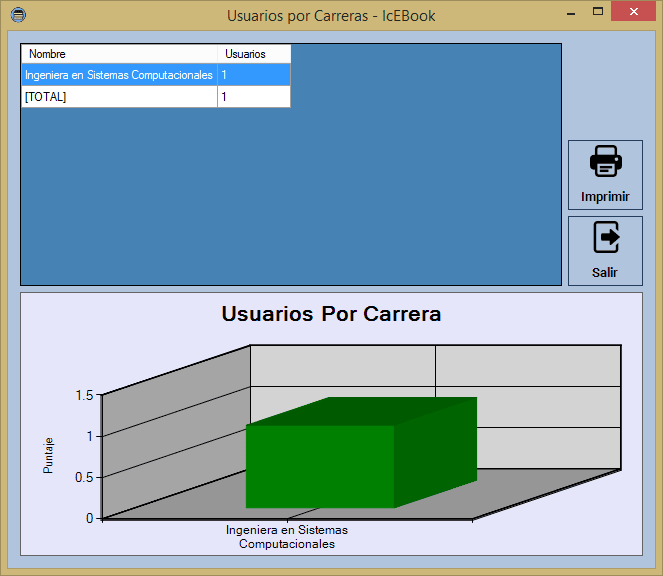Viewport: 663px width, 576px height.
Task: Select the Ingeniera en Sistemas Computacionales row
Action: point(119,75)
